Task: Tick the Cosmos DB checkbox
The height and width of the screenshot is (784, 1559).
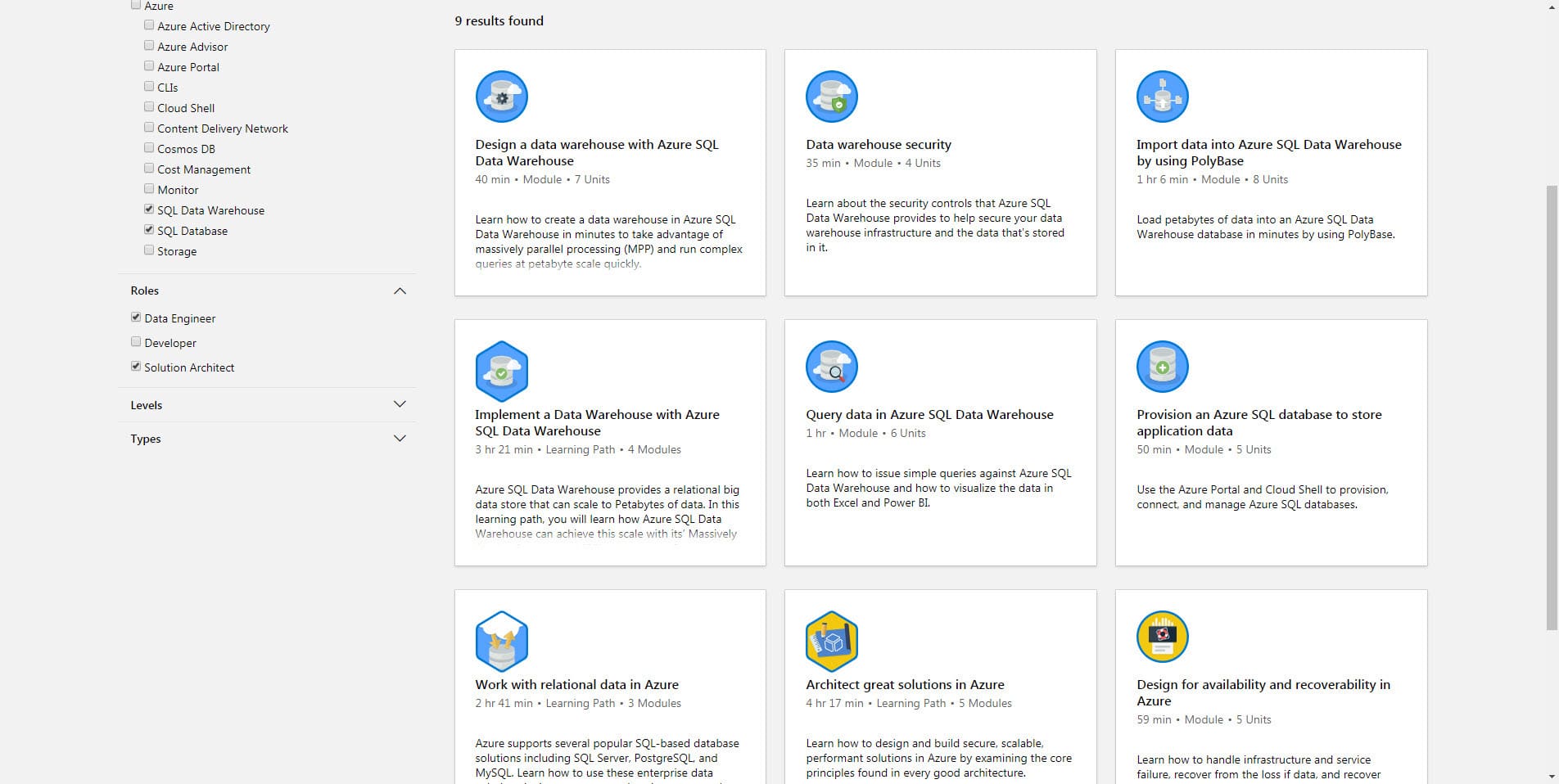Action: (x=149, y=148)
